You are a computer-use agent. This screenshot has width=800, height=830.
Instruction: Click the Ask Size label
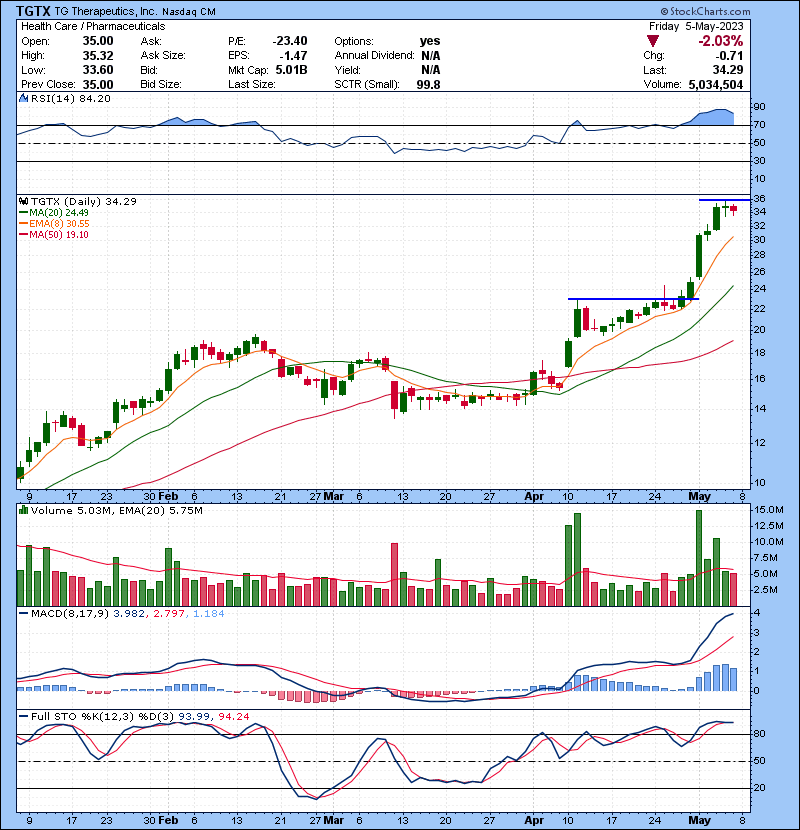163,56
